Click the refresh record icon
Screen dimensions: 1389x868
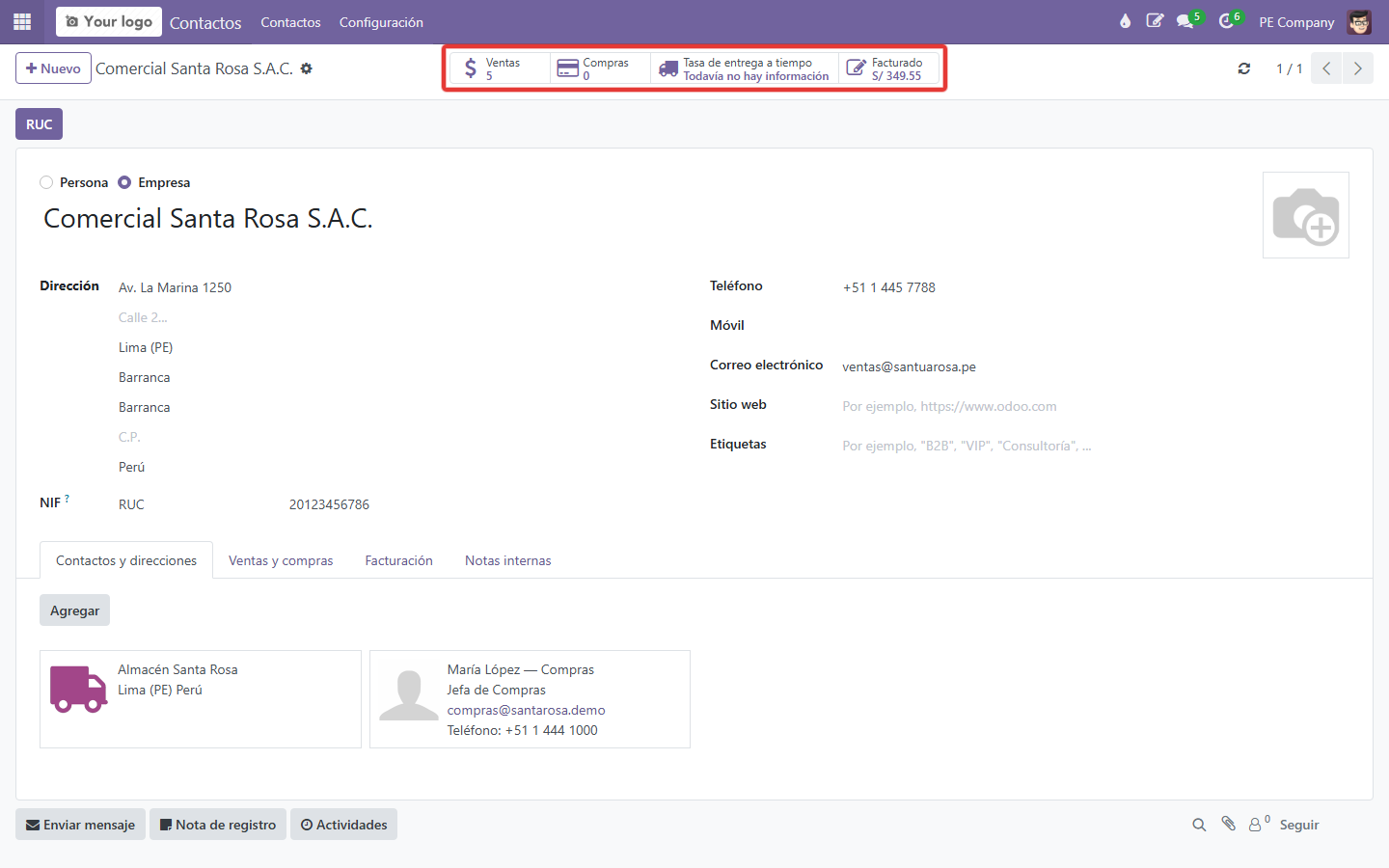pos(1244,68)
